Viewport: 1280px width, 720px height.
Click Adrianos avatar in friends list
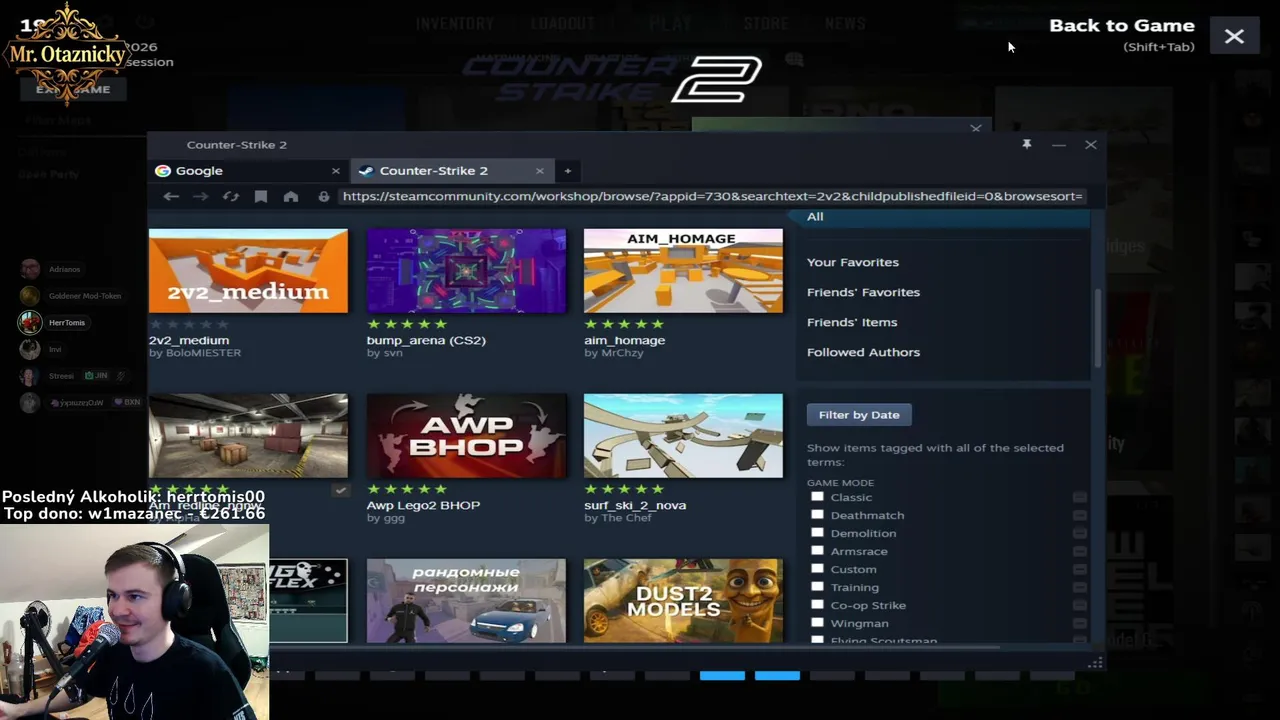click(x=30, y=269)
